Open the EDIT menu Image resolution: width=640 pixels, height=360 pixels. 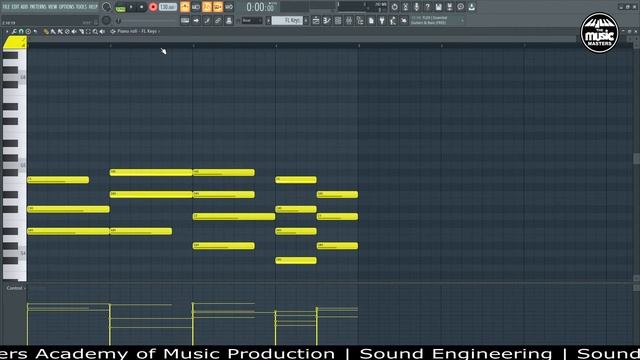pyautogui.click(x=16, y=7)
